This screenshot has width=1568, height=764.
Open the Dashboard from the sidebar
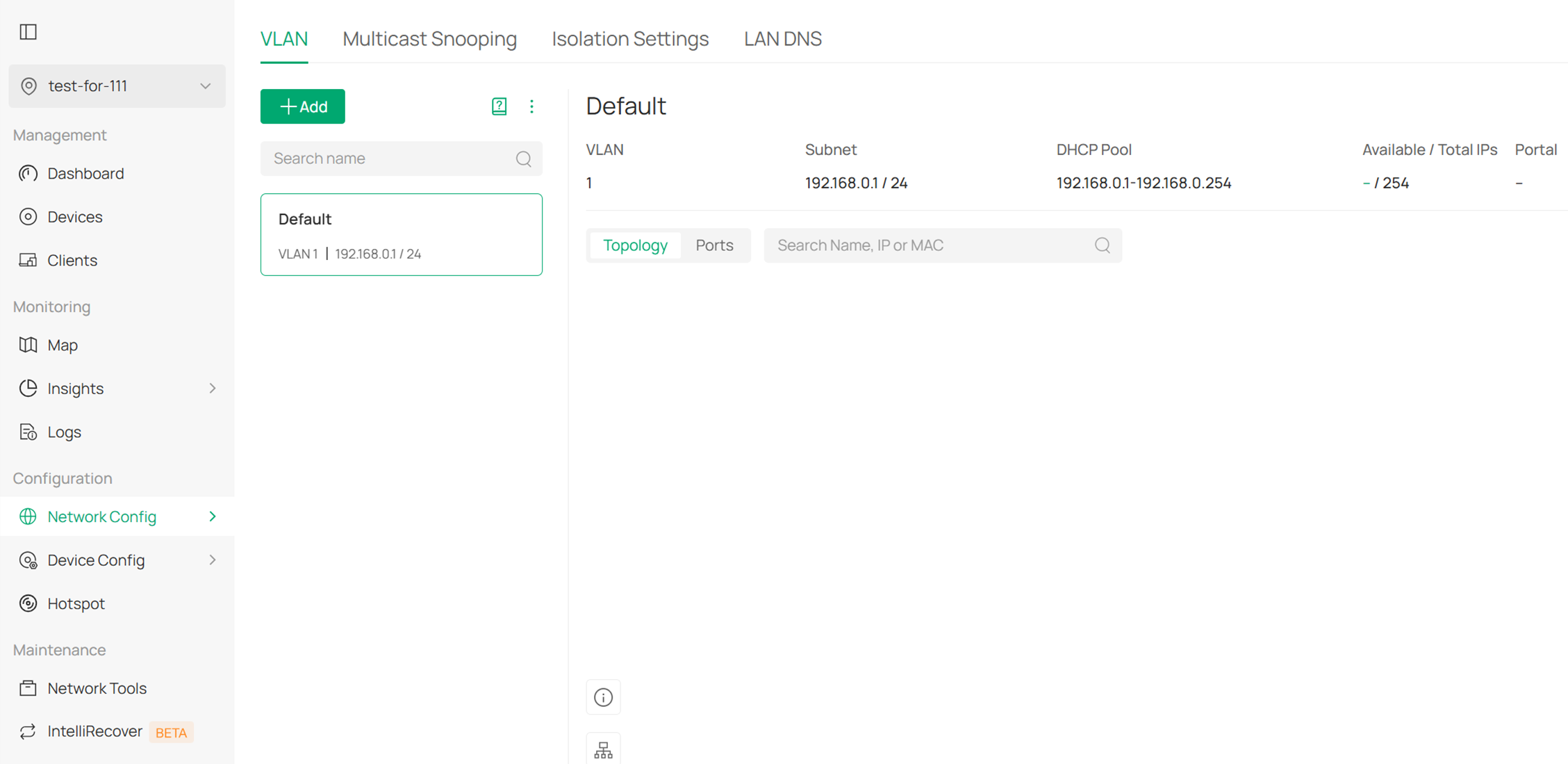(85, 173)
